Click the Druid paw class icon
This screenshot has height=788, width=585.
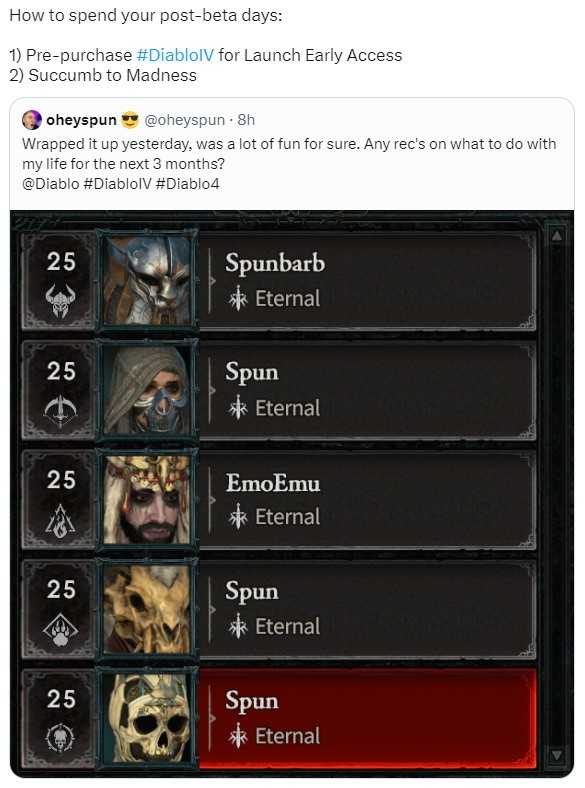click(x=60, y=629)
